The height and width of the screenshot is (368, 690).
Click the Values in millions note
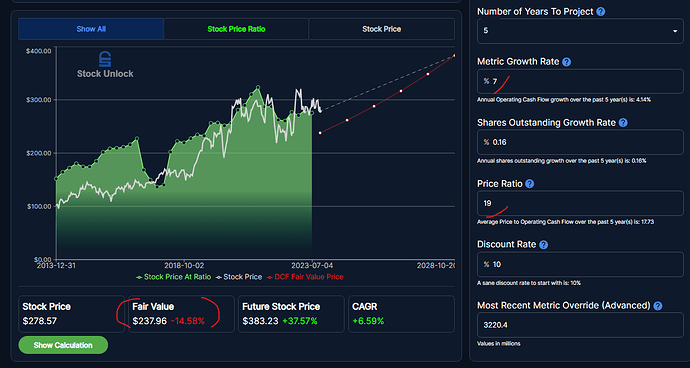499,343
